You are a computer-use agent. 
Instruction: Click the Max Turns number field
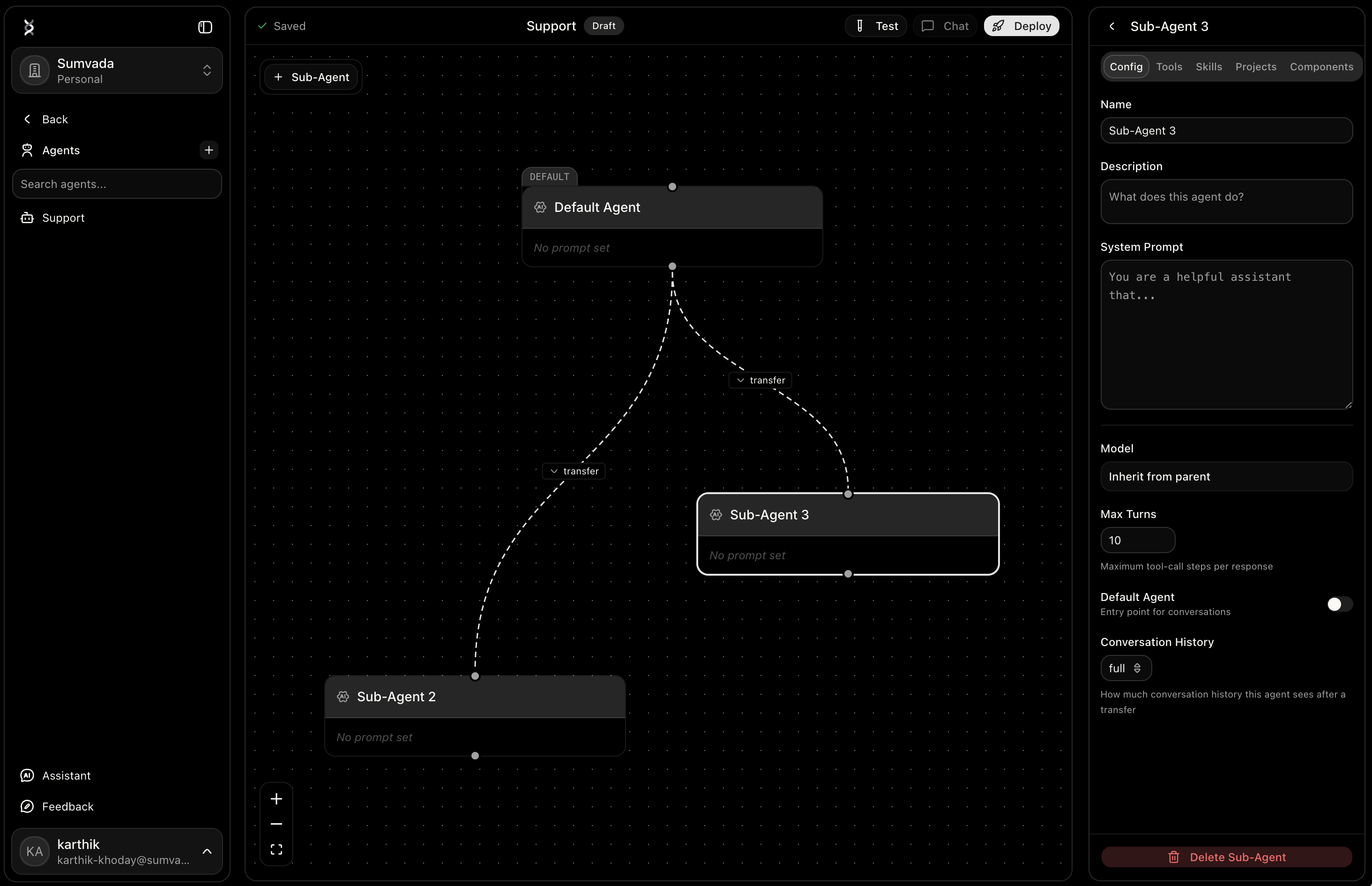[x=1137, y=540]
